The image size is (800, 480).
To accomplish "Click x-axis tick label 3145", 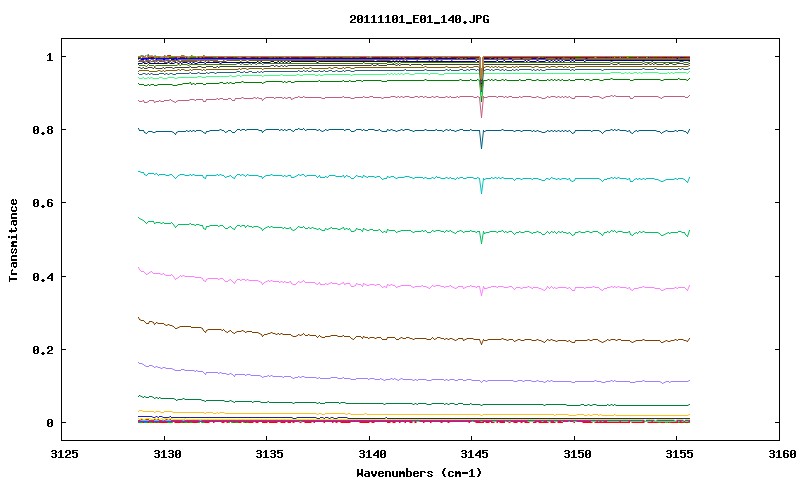I will pyautogui.click(x=474, y=454).
